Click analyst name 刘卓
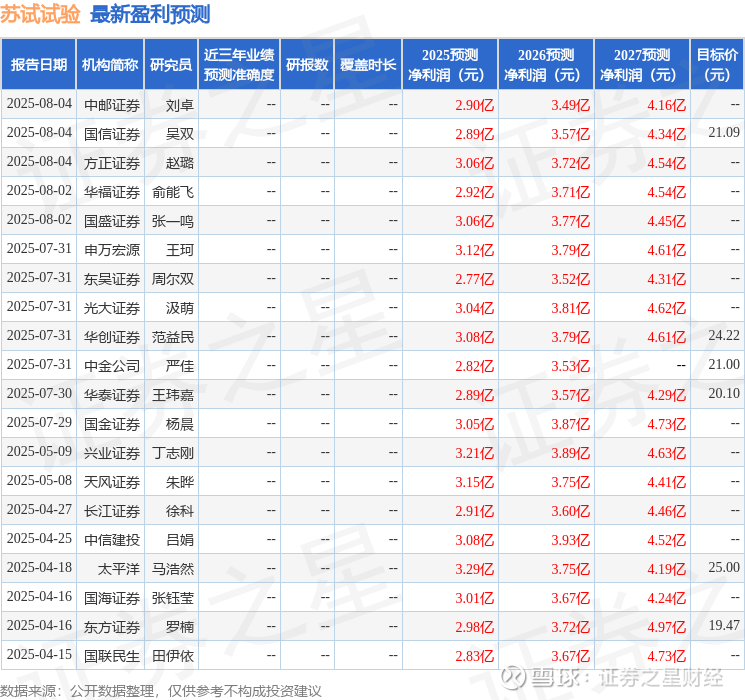 180,105
